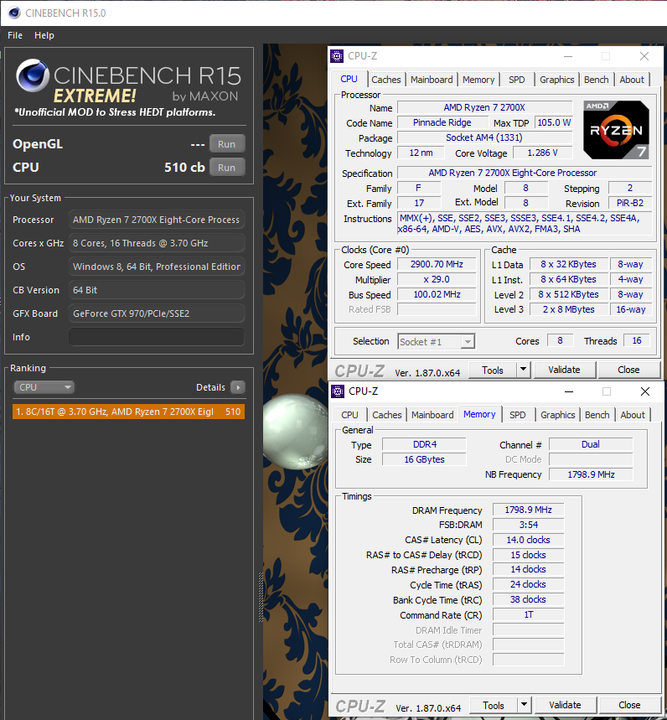
Task: Click Close button in lower CPU-Z window
Action: (x=629, y=705)
